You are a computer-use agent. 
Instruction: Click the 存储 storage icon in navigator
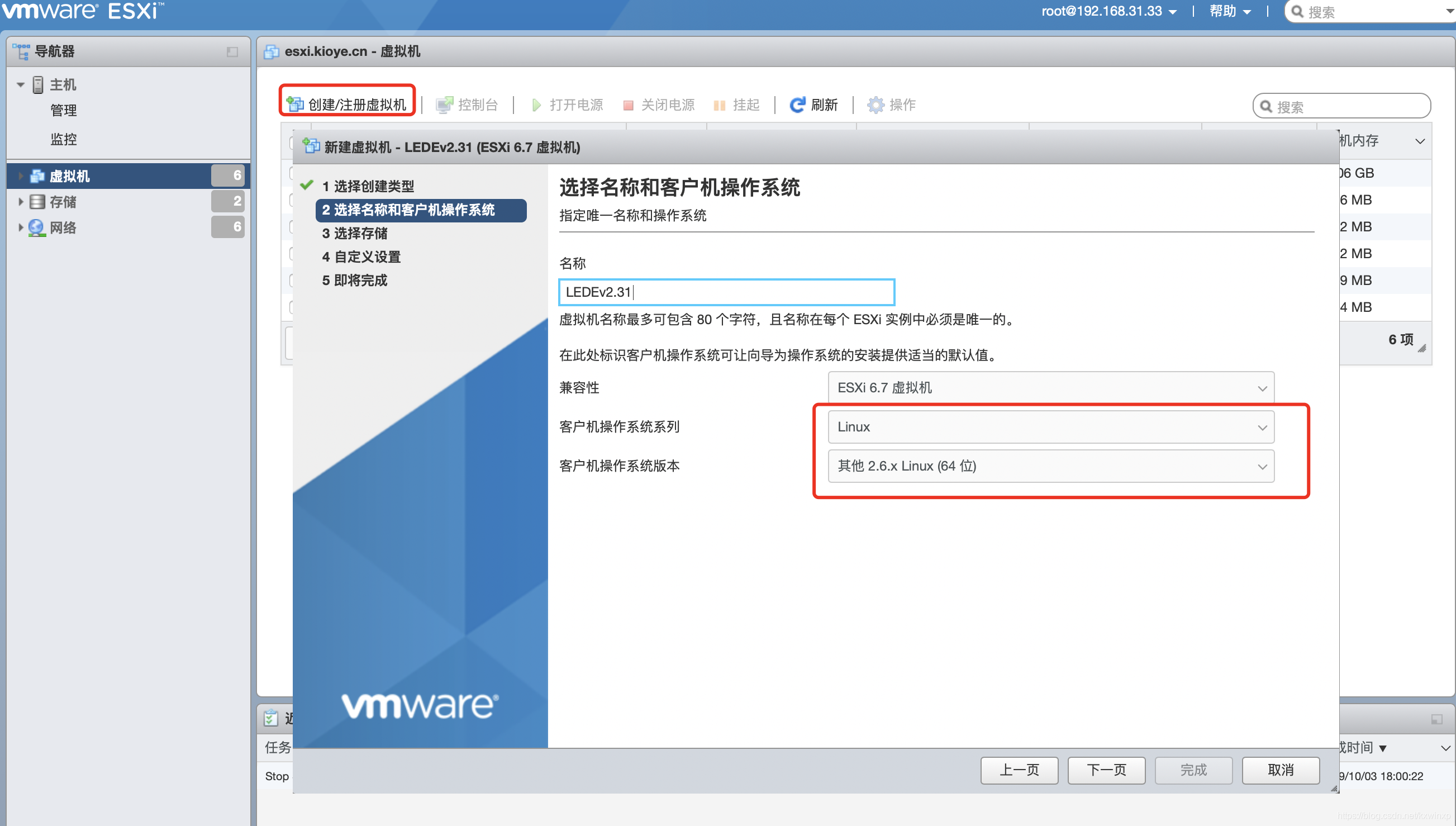click(37, 202)
